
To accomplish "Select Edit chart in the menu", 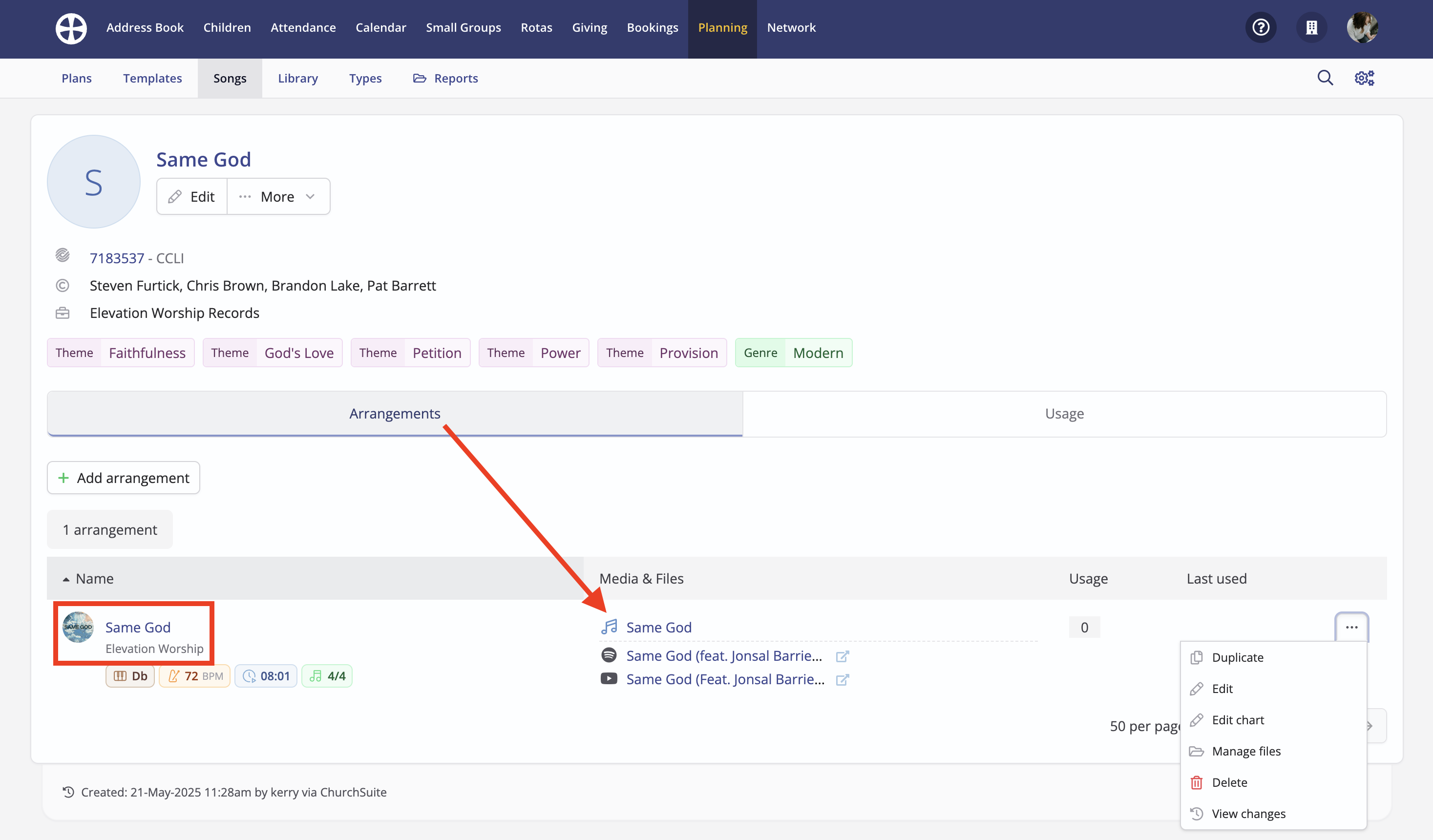I will (x=1273, y=719).
